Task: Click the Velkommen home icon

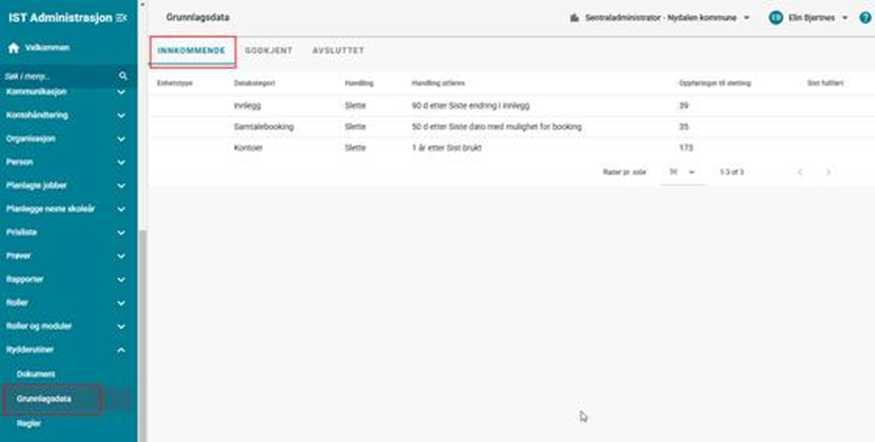Action: (13, 48)
